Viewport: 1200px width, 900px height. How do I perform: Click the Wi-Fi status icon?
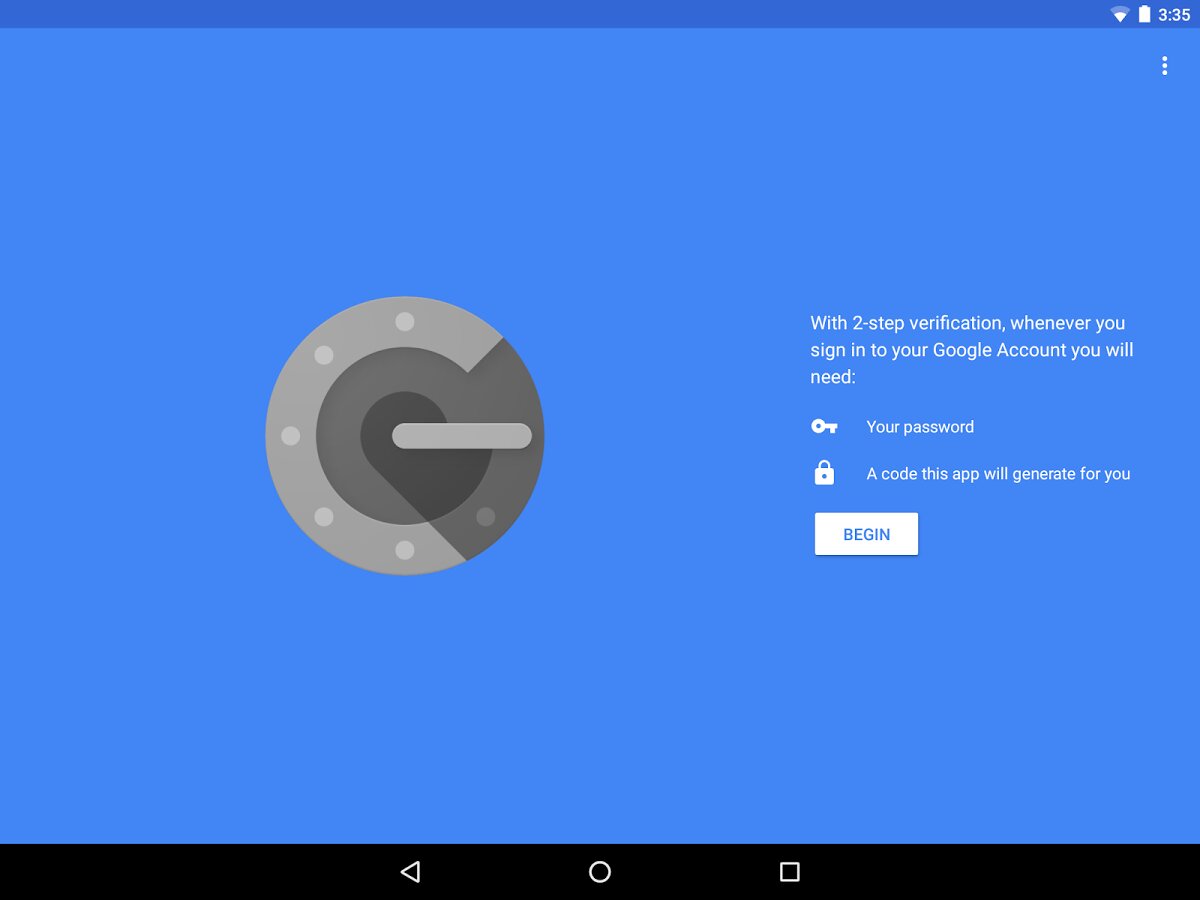1120,15
